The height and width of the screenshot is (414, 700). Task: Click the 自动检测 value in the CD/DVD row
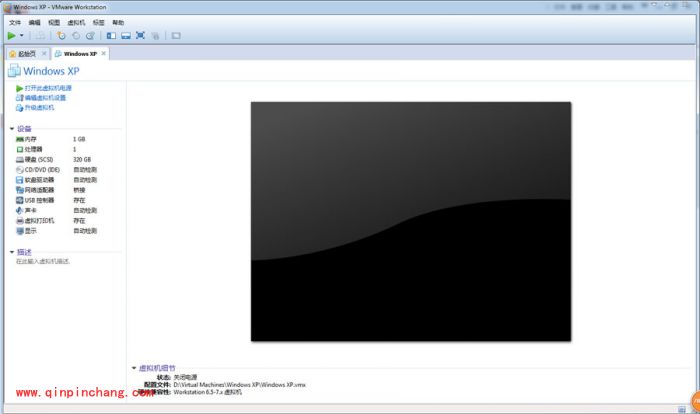(x=85, y=170)
